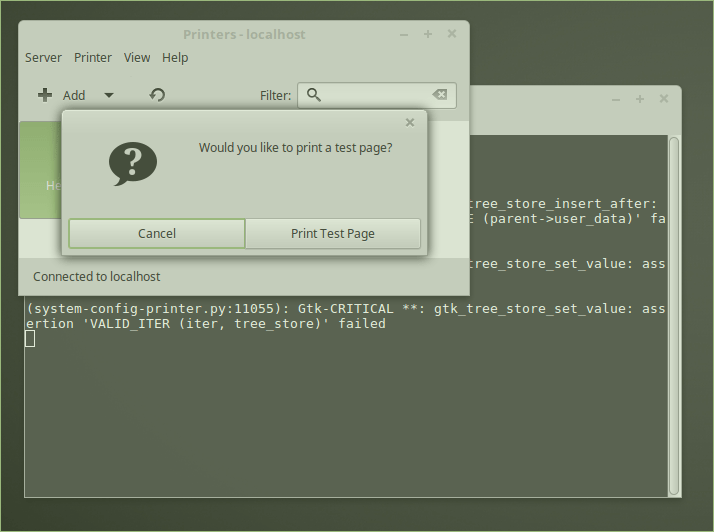Viewport: 714px width, 532px height.
Task: Open the Printer menu
Action: point(93,58)
